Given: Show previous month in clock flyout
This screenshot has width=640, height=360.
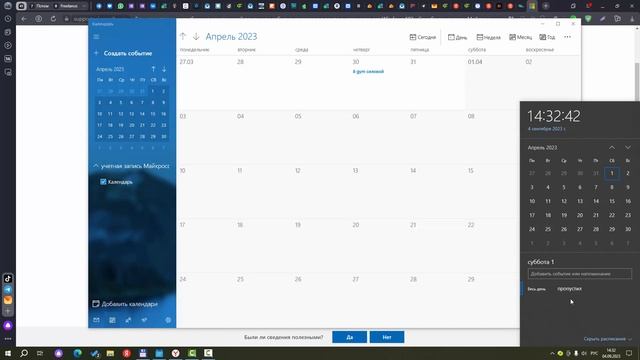Looking at the screenshot, I should click(x=612, y=147).
